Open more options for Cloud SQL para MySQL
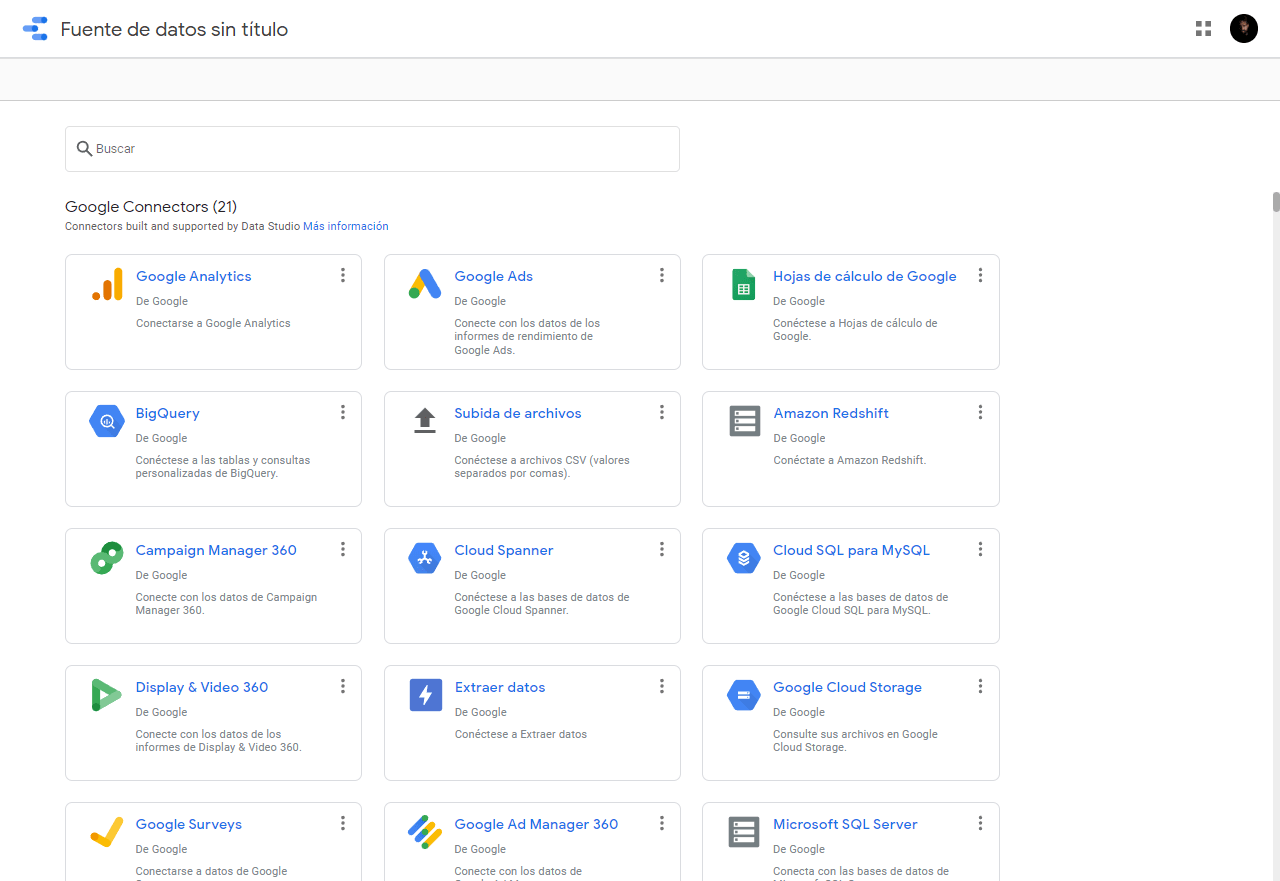This screenshot has height=881, width=1280. (981, 549)
